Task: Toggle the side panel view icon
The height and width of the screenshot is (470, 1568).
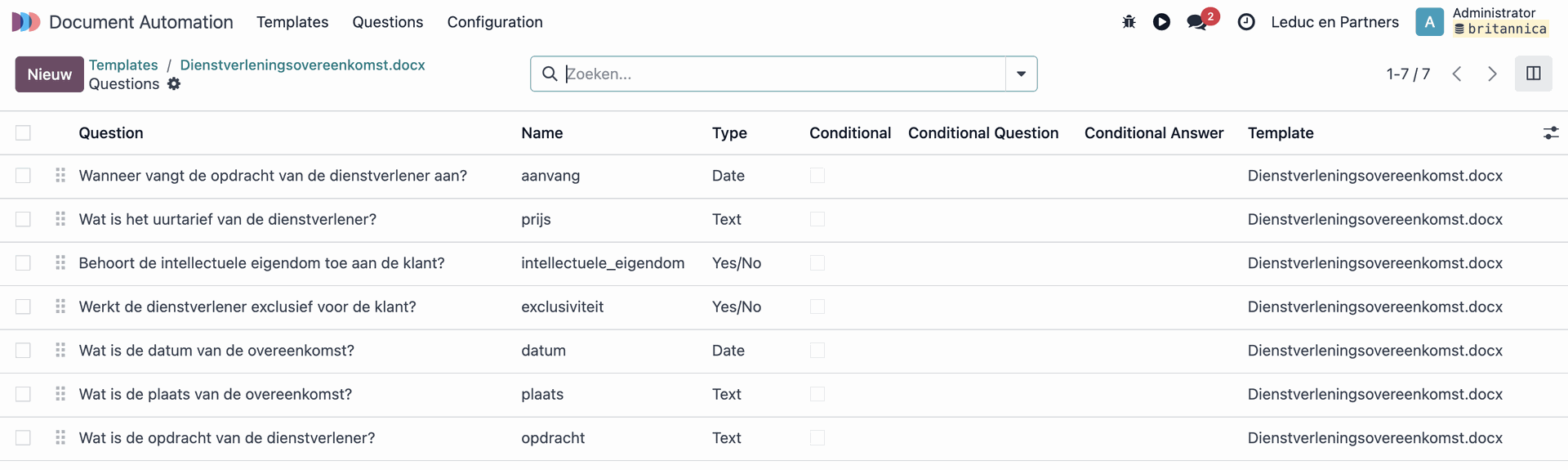Action: [x=1533, y=74]
